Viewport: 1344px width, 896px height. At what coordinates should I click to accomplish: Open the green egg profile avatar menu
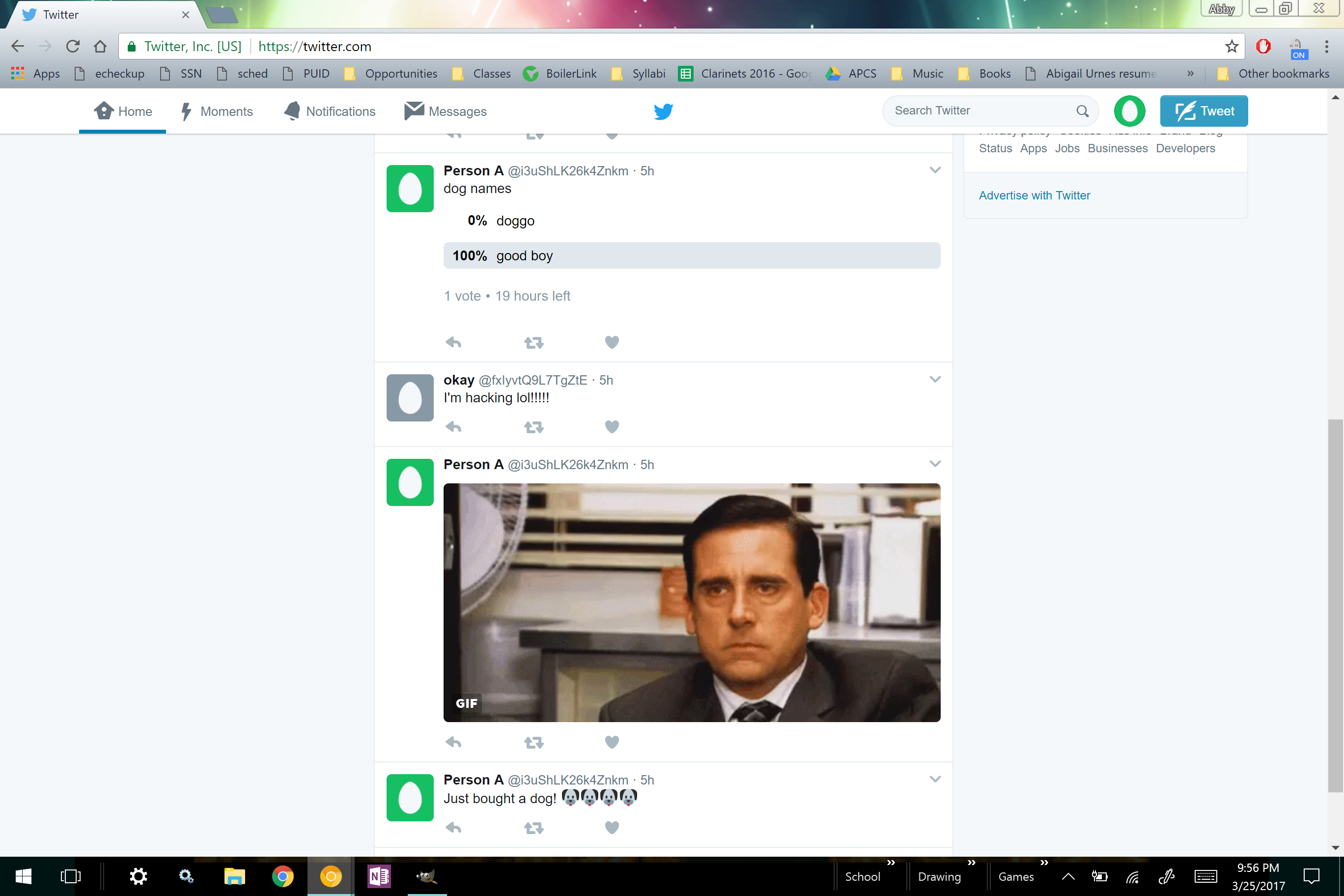1129,111
